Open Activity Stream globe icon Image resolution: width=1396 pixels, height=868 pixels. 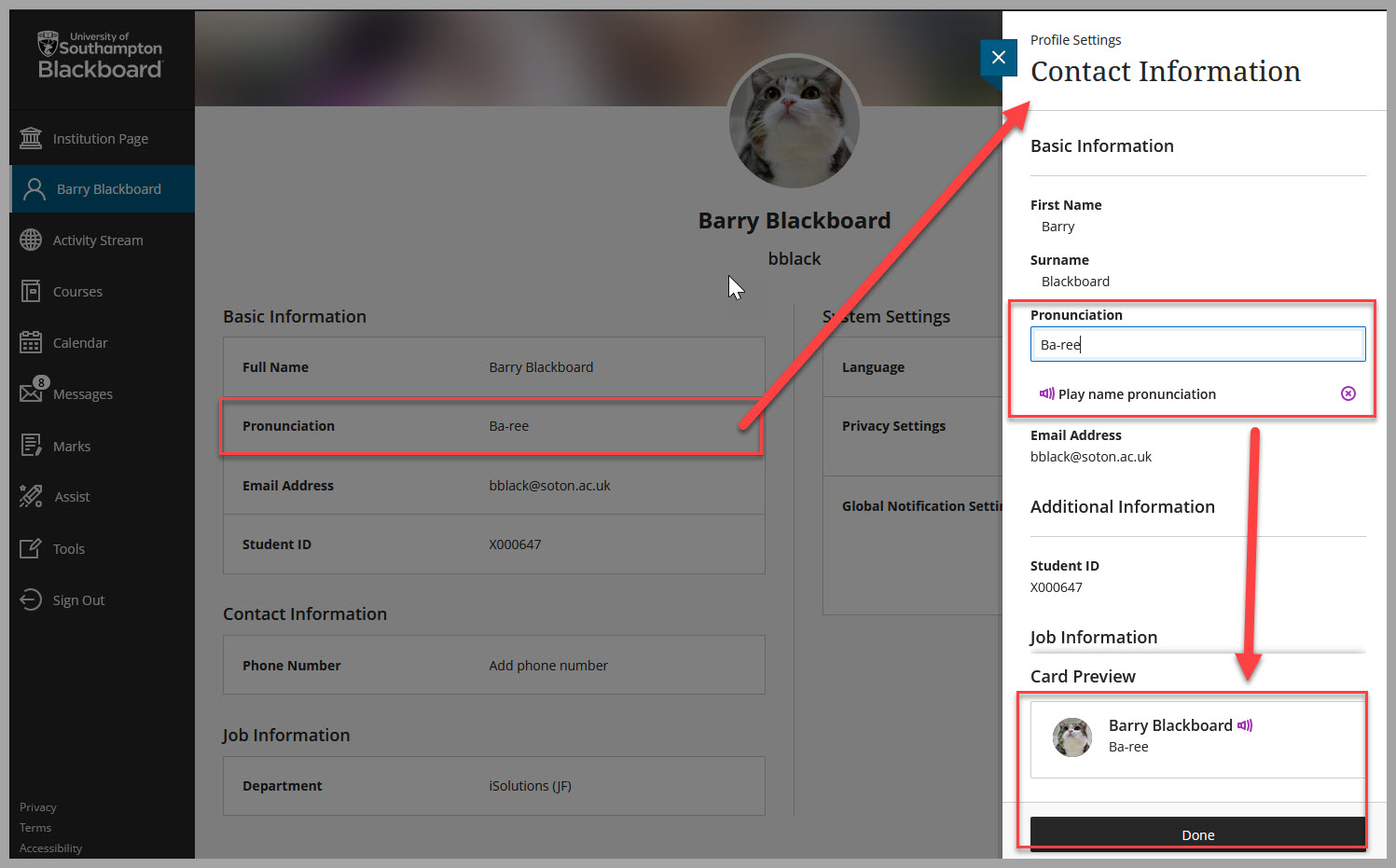pos(31,240)
